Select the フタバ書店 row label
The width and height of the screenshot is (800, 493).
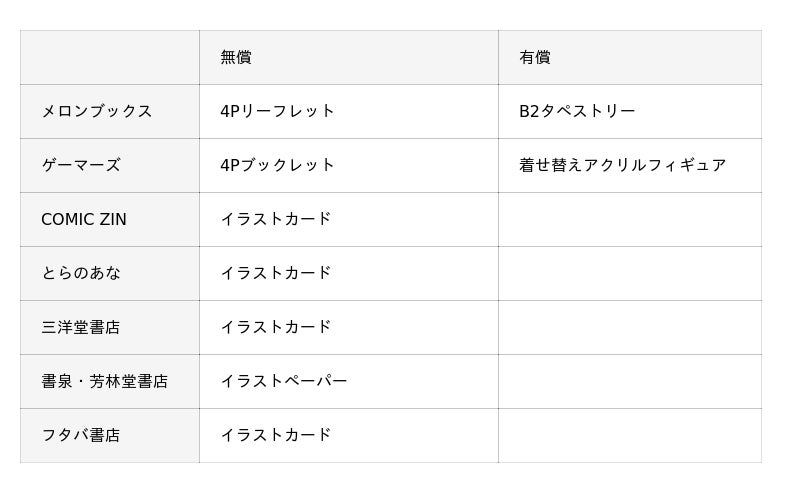coord(81,436)
